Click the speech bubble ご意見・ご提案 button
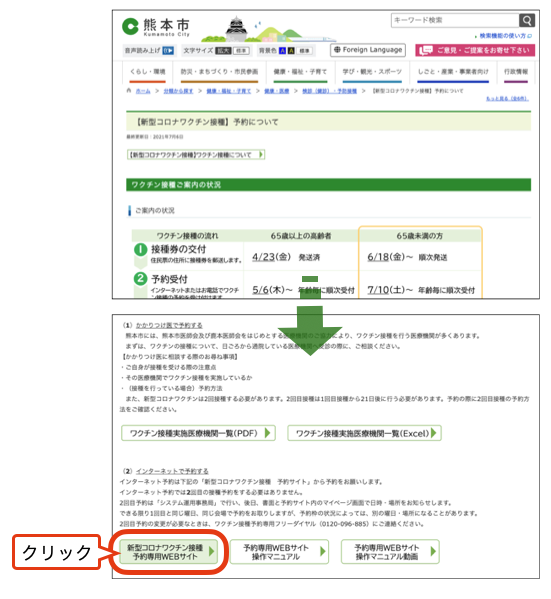 coord(475,50)
